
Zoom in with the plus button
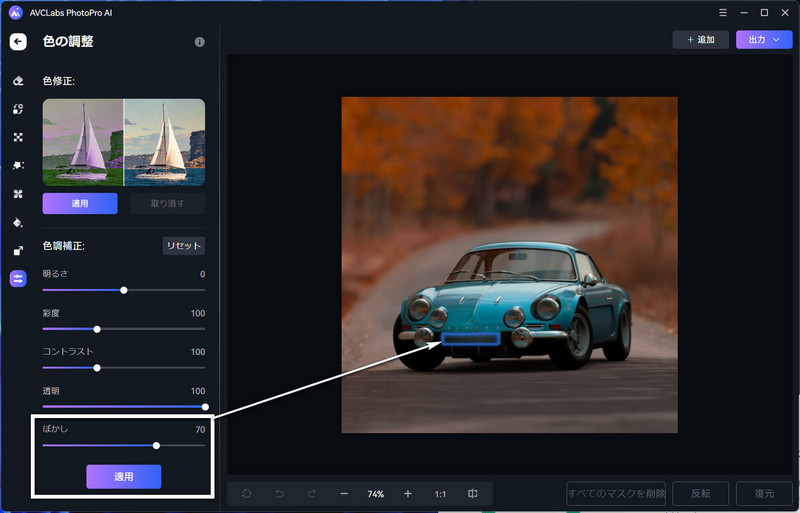pos(408,494)
